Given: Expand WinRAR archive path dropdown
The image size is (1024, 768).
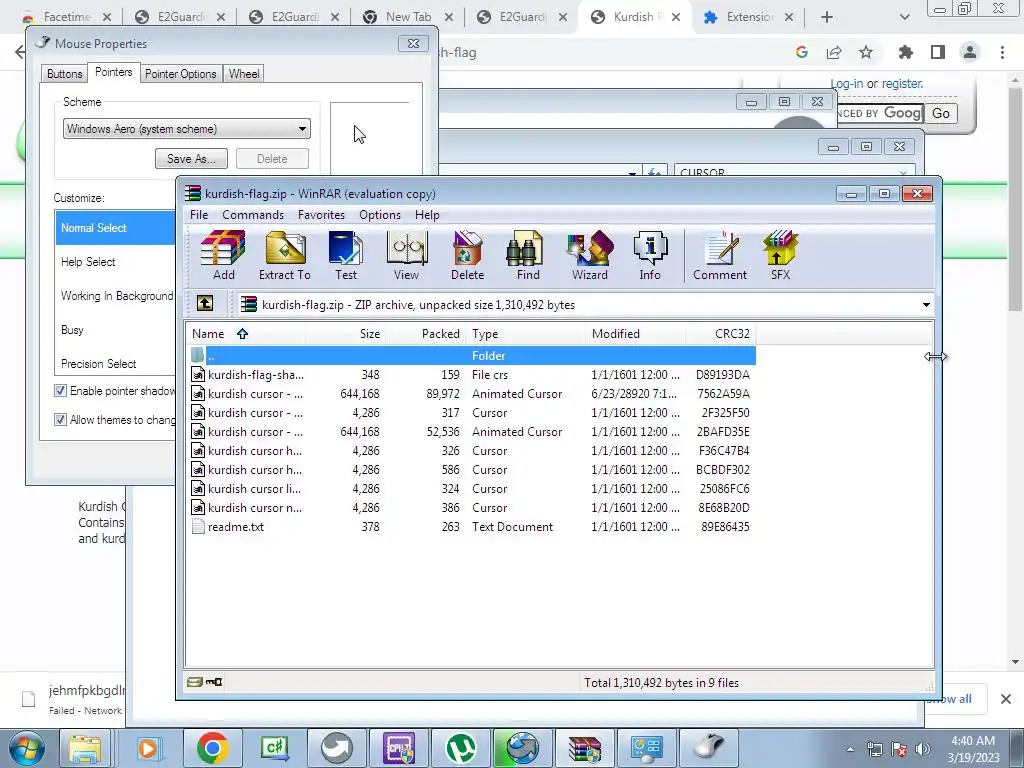Looking at the screenshot, I should tap(926, 304).
